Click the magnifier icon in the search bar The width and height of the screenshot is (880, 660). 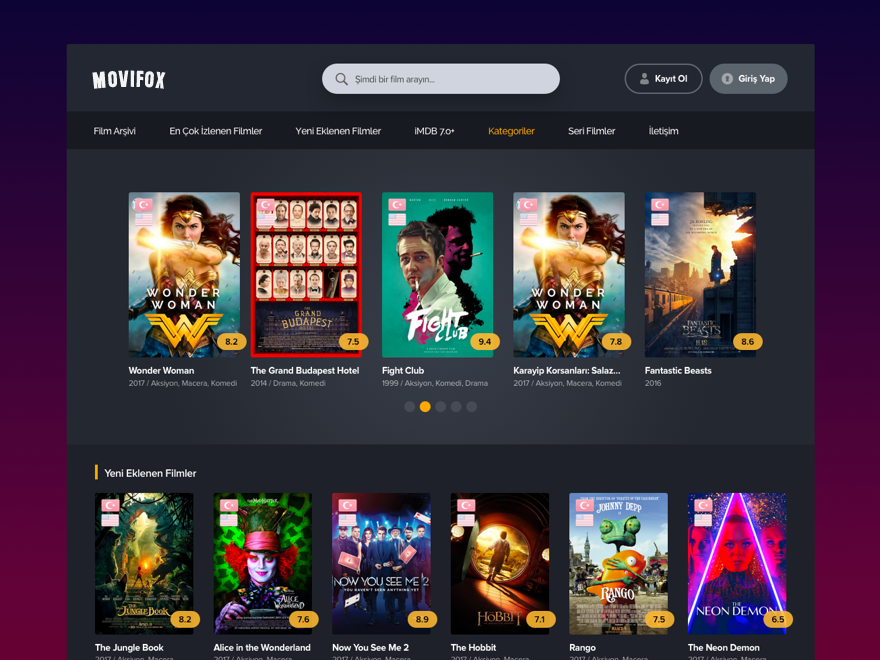pos(341,79)
